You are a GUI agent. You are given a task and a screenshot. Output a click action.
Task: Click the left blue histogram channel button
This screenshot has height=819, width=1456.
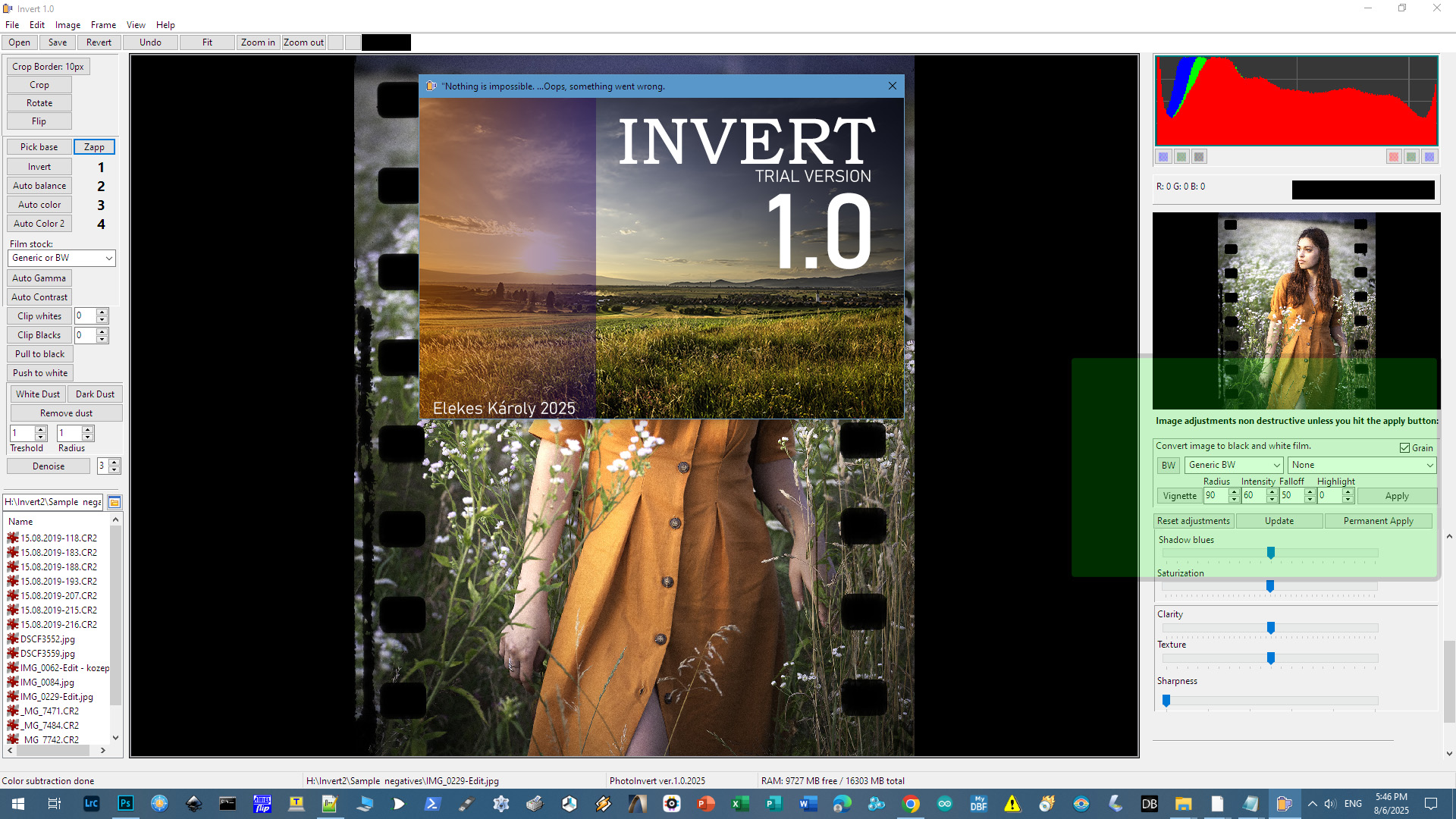tap(1163, 157)
